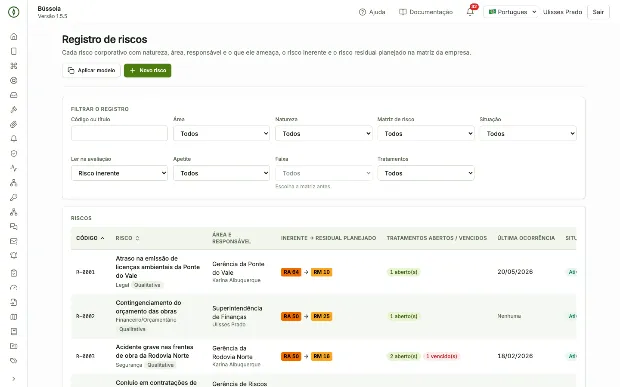Click Superintendência de Finanças area cell
Viewport: 620px width, 387px height.
tap(237, 312)
